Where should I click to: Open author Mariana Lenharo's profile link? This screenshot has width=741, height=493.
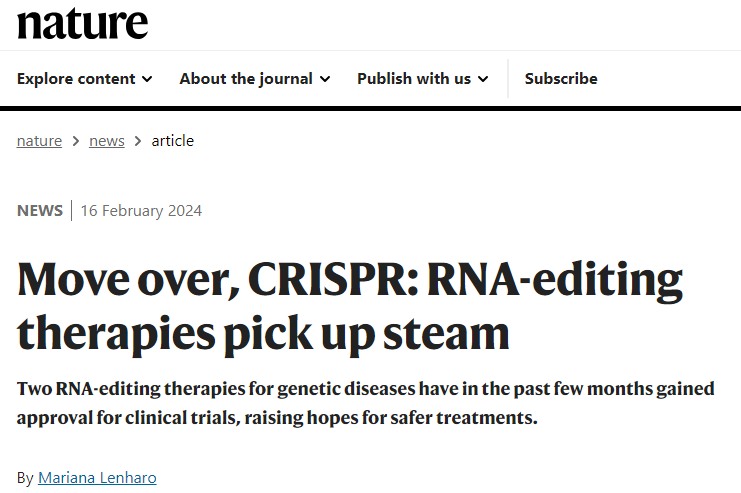click(x=97, y=478)
